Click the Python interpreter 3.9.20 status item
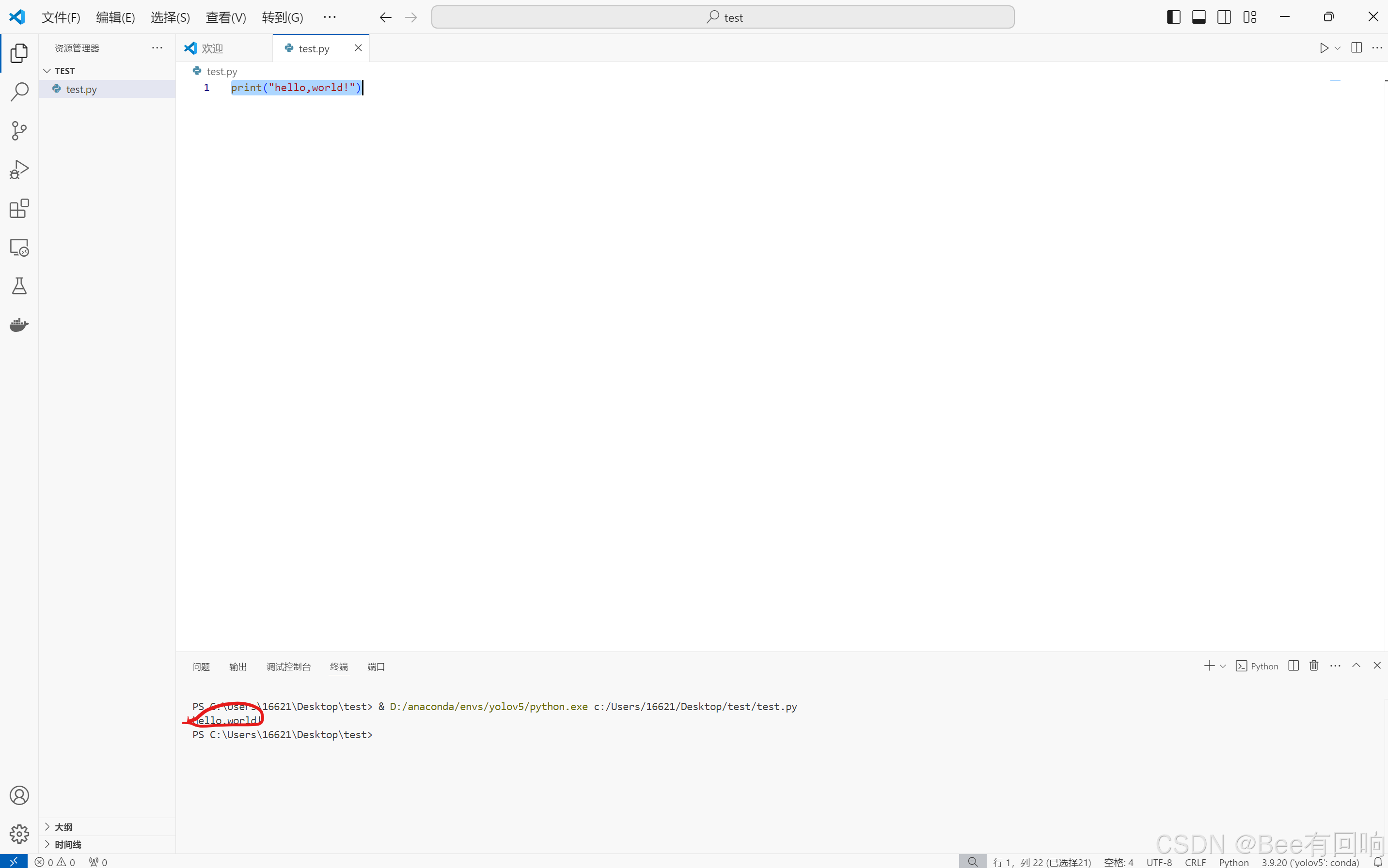 click(1310, 862)
